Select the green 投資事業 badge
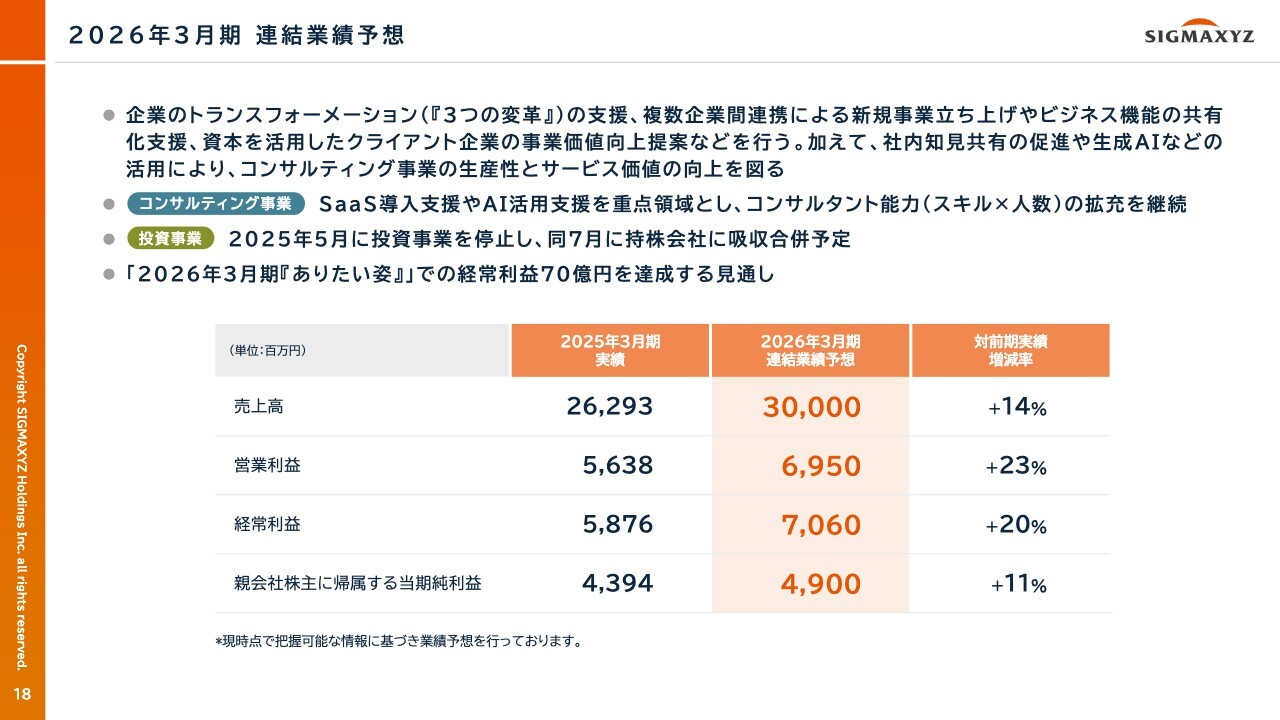 (x=171, y=239)
